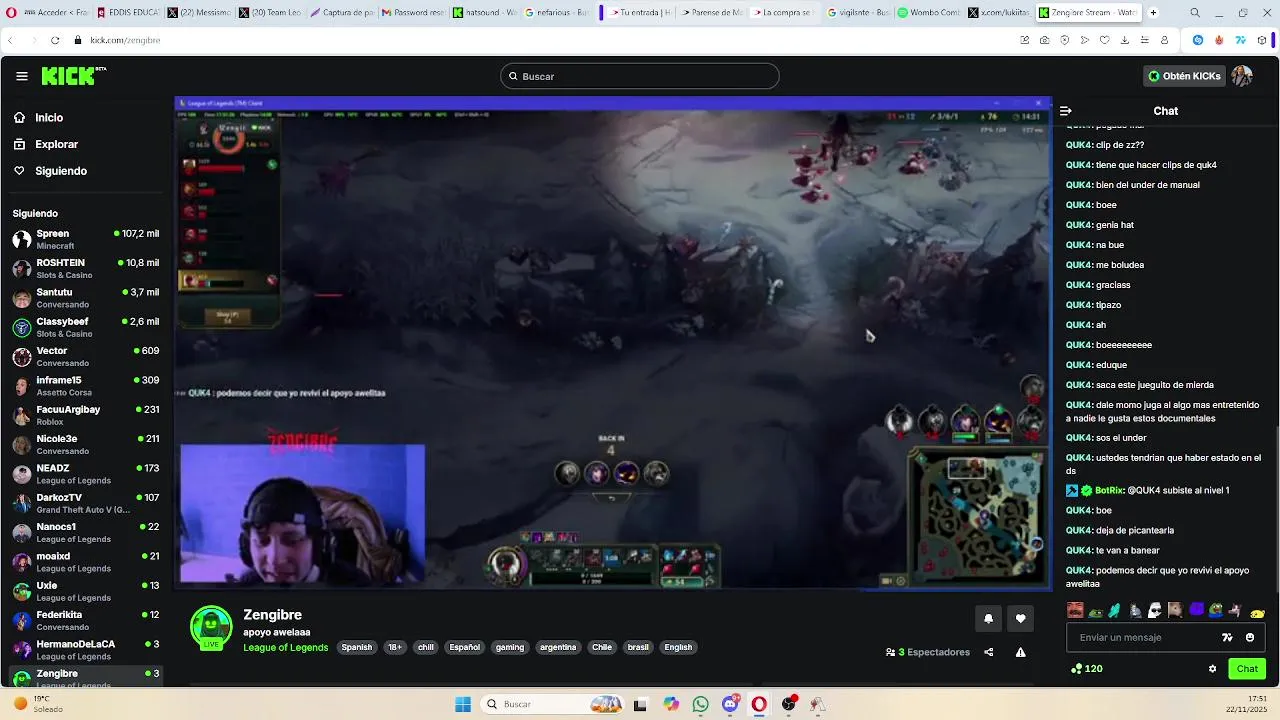Open WhatsApp from the taskbar

(x=700, y=704)
